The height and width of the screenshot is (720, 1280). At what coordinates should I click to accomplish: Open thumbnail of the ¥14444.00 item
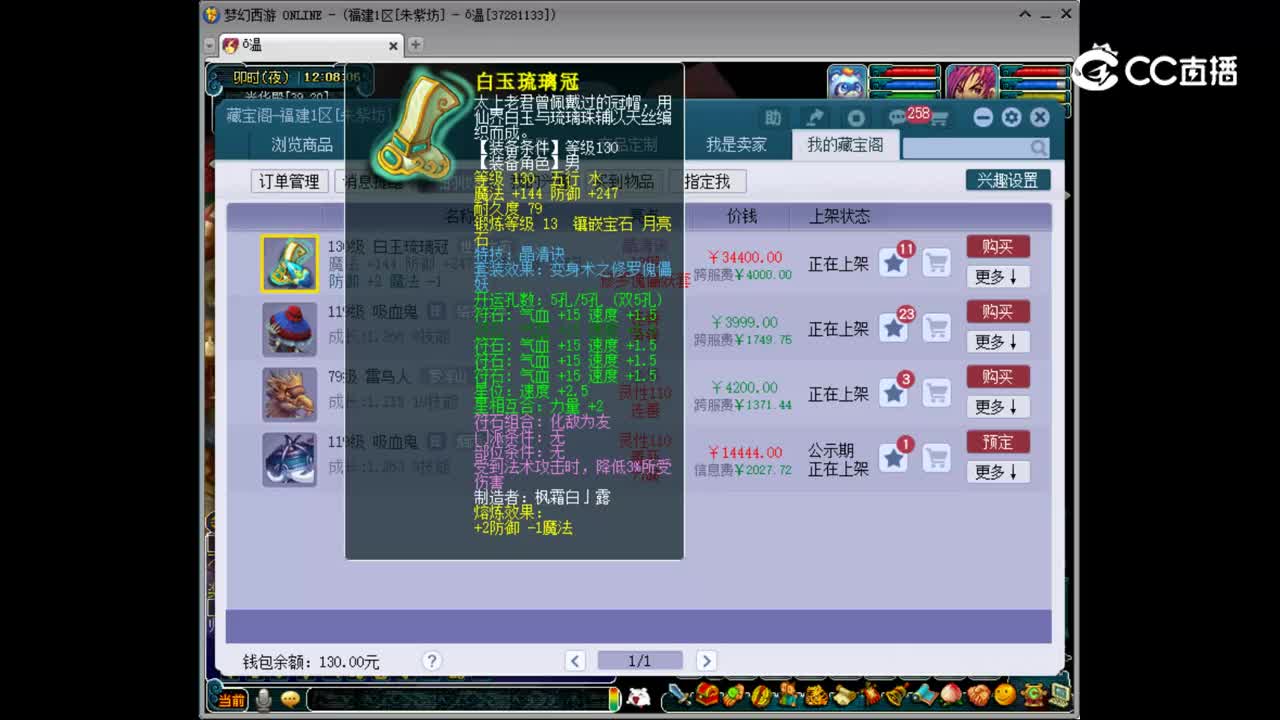click(290, 459)
